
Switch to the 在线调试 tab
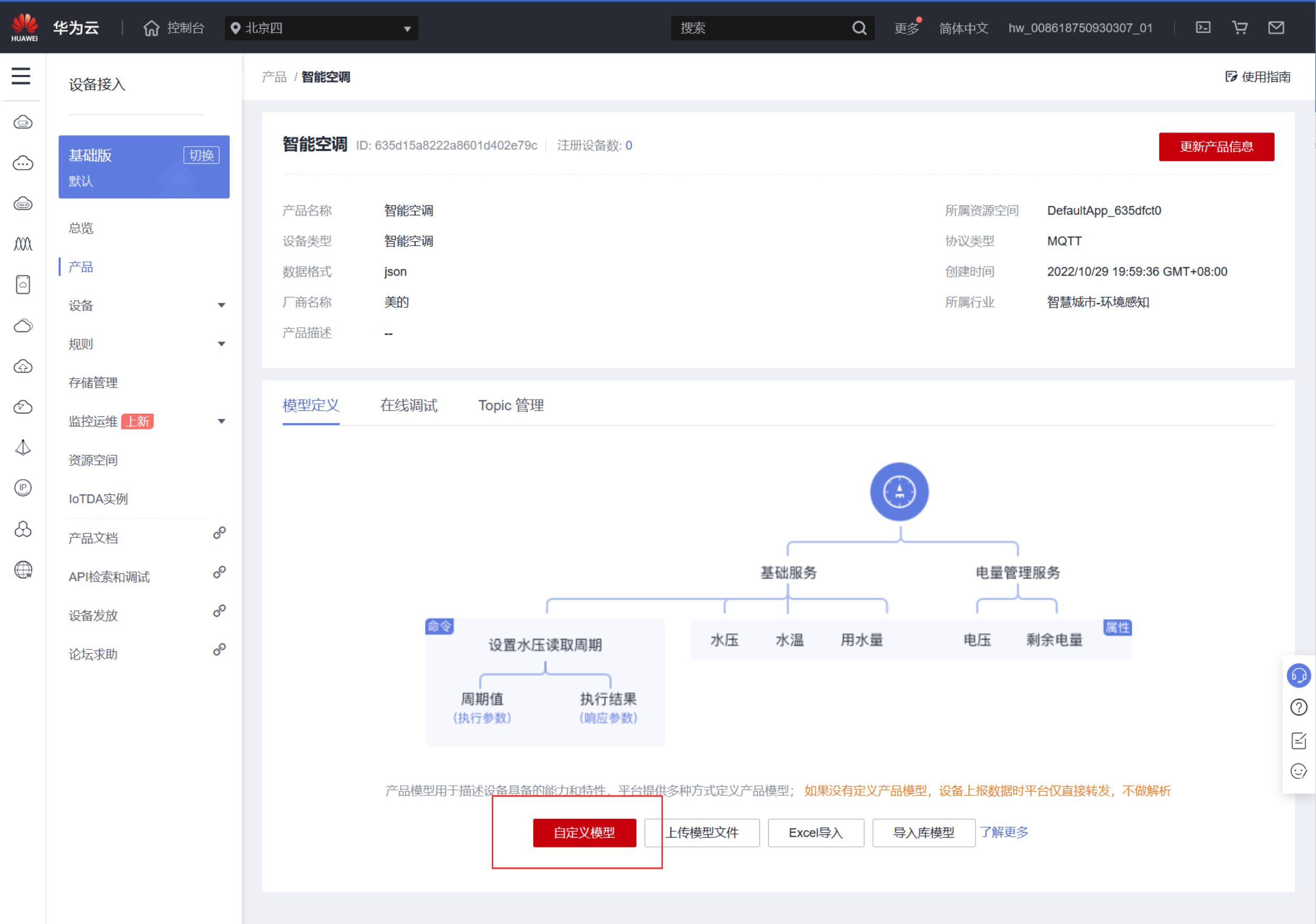pos(408,405)
